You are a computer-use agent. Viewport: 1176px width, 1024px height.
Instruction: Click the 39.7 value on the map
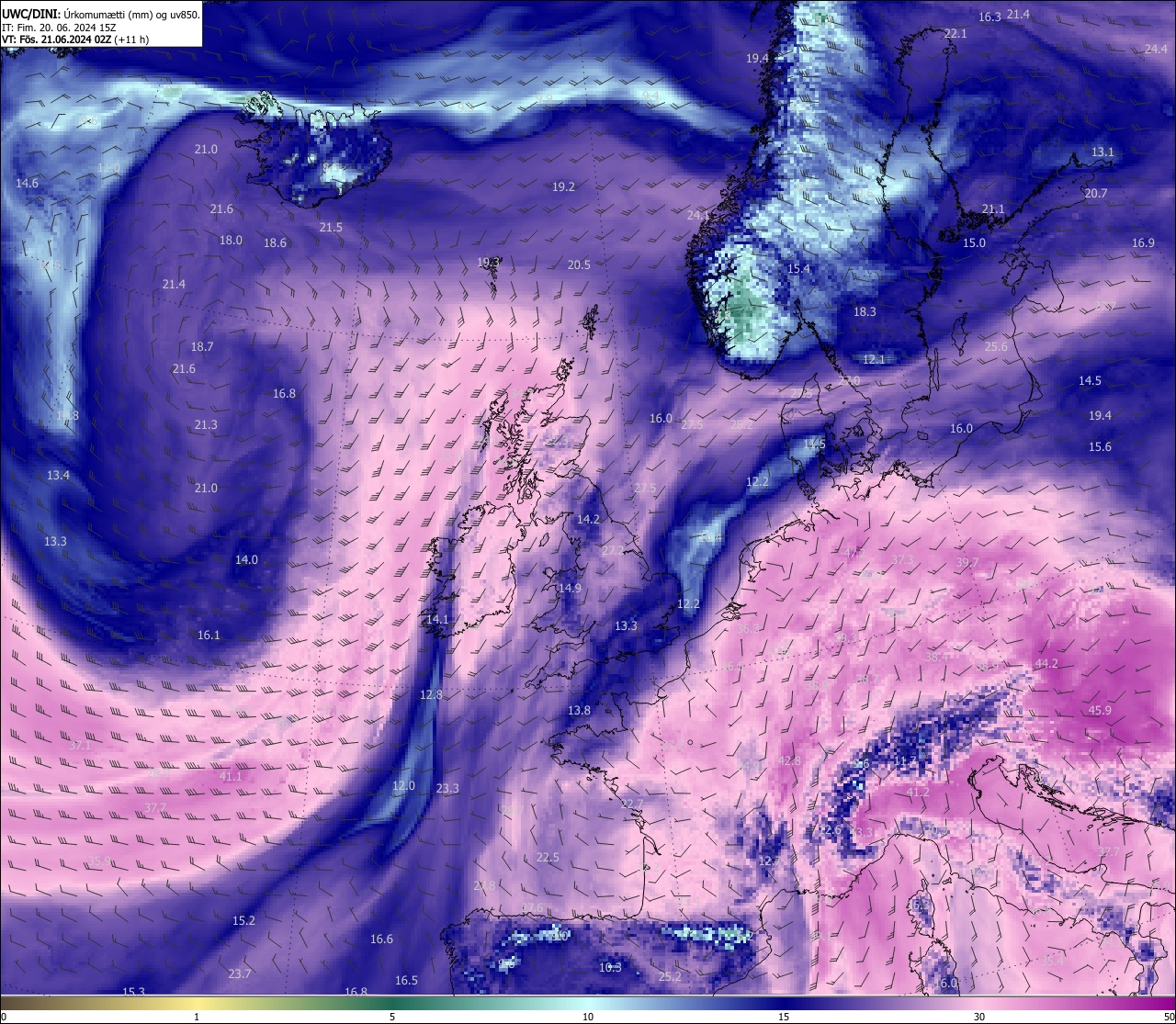tap(967, 562)
